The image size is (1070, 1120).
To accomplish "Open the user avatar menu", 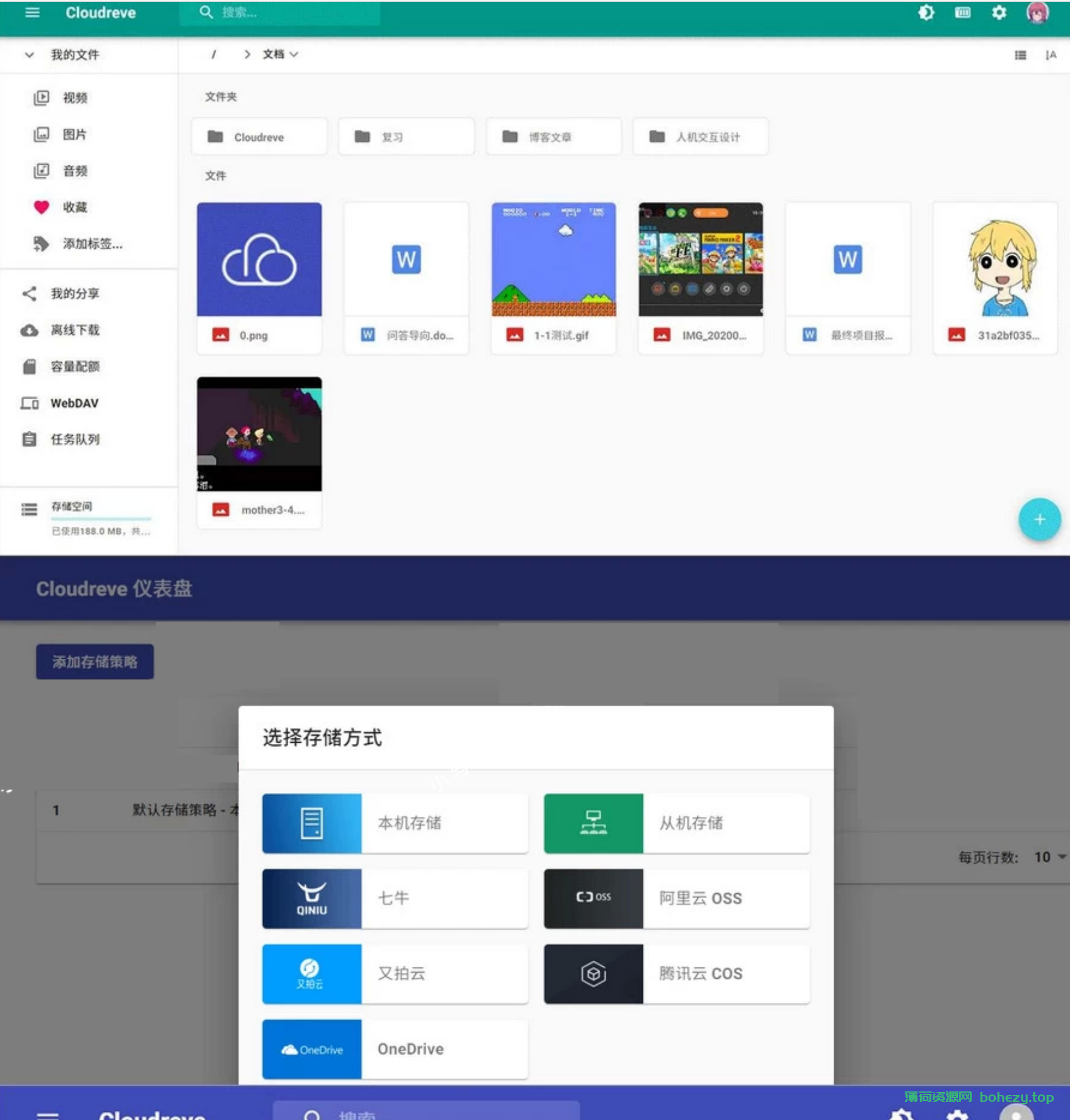I will (x=1037, y=13).
